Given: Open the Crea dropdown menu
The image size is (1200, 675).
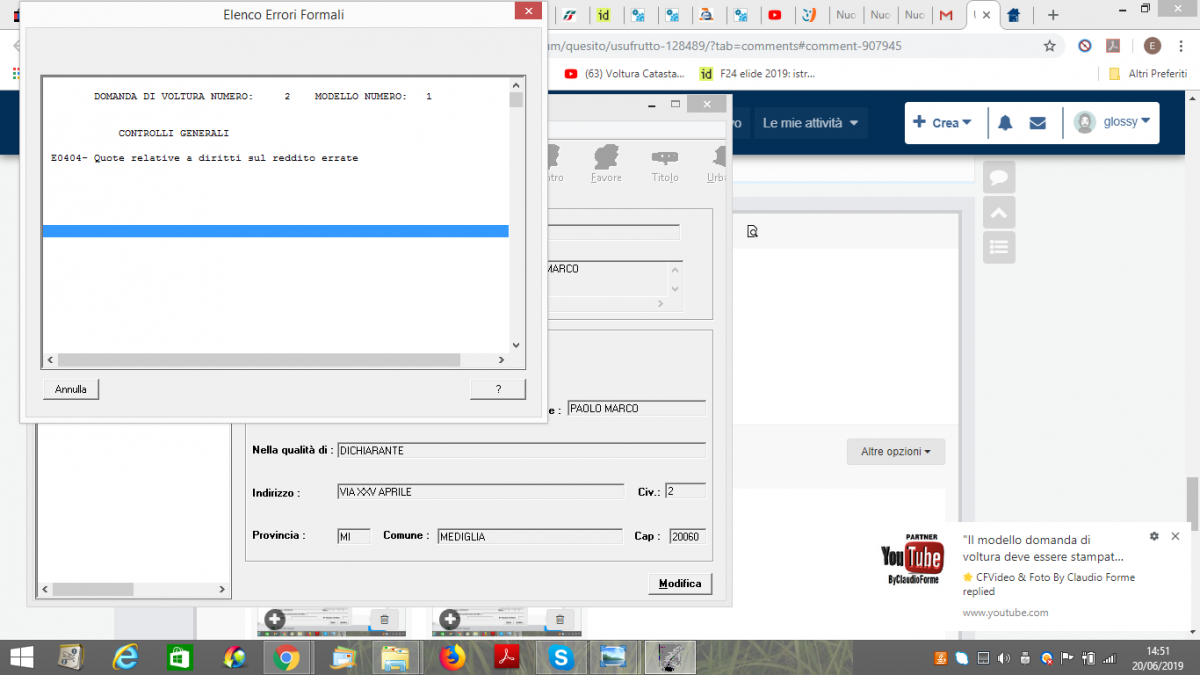Looking at the screenshot, I should tap(942, 123).
